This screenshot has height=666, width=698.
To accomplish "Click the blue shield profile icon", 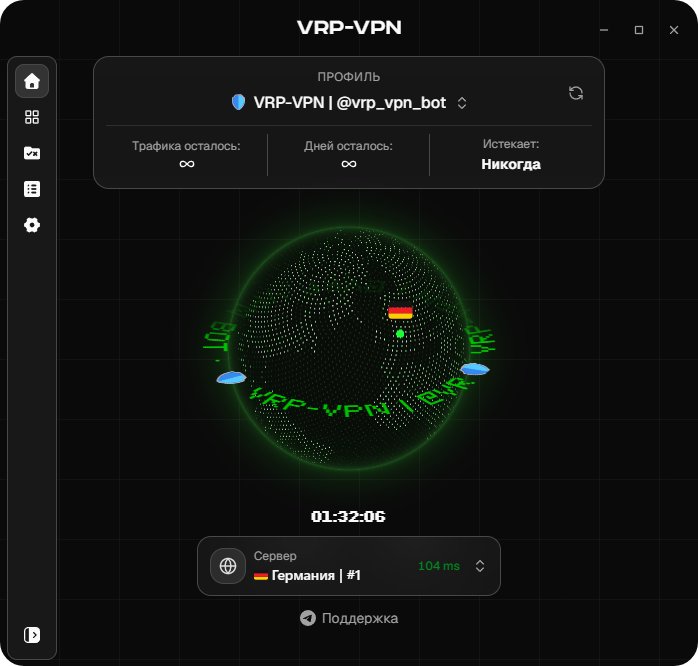I will coord(239,102).
